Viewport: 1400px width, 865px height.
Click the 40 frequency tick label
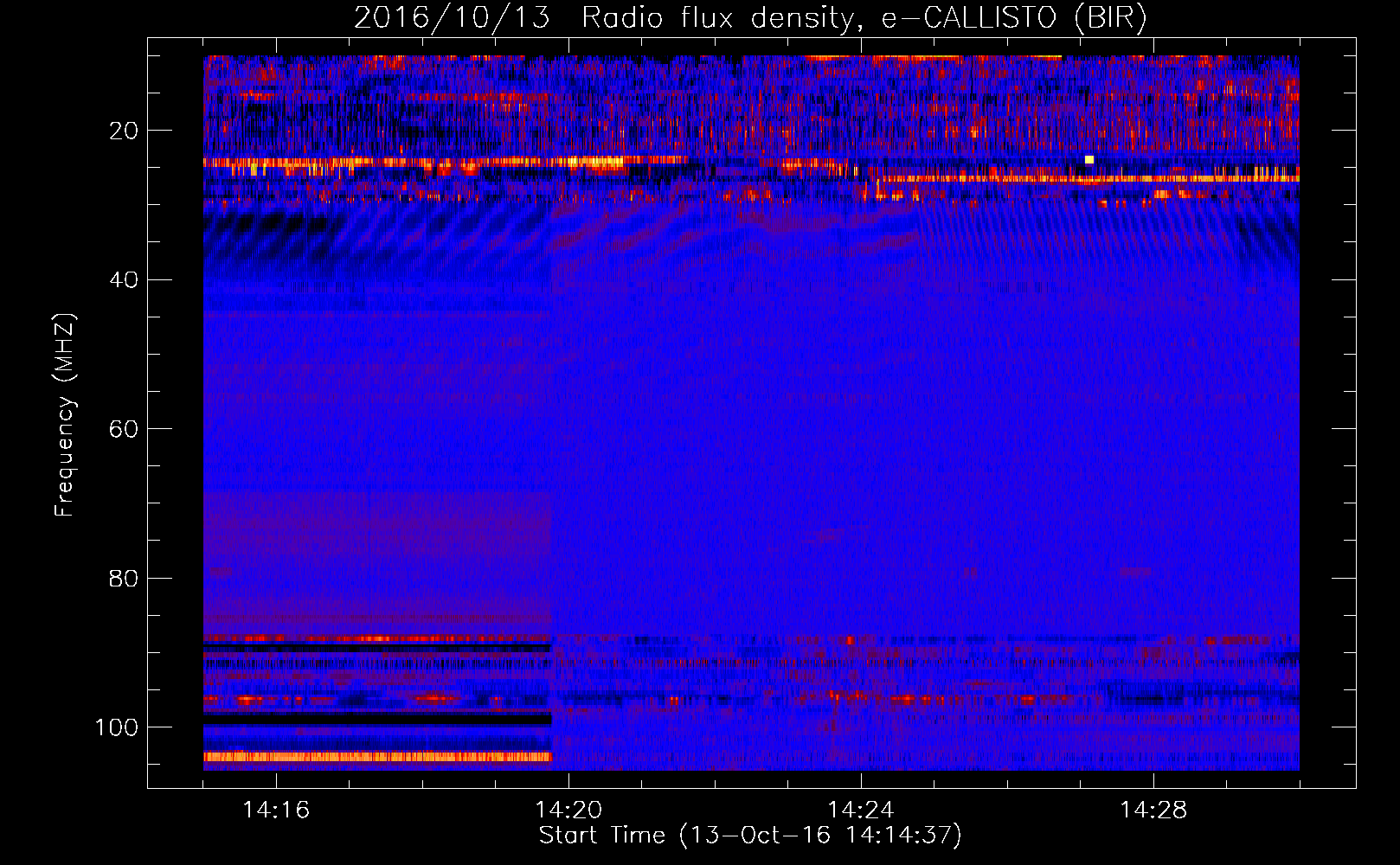[x=125, y=280]
